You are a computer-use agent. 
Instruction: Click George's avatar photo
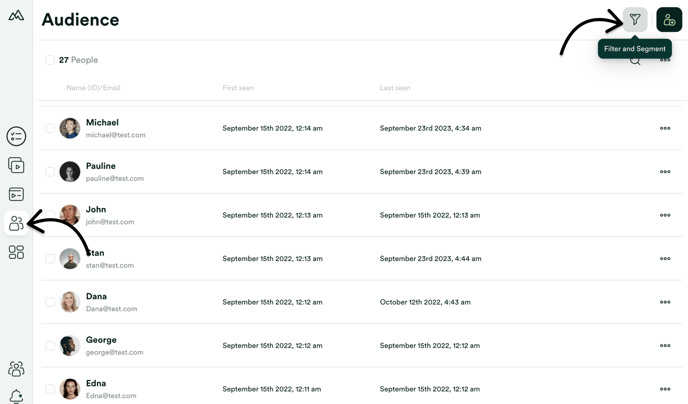pyautogui.click(x=70, y=346)
